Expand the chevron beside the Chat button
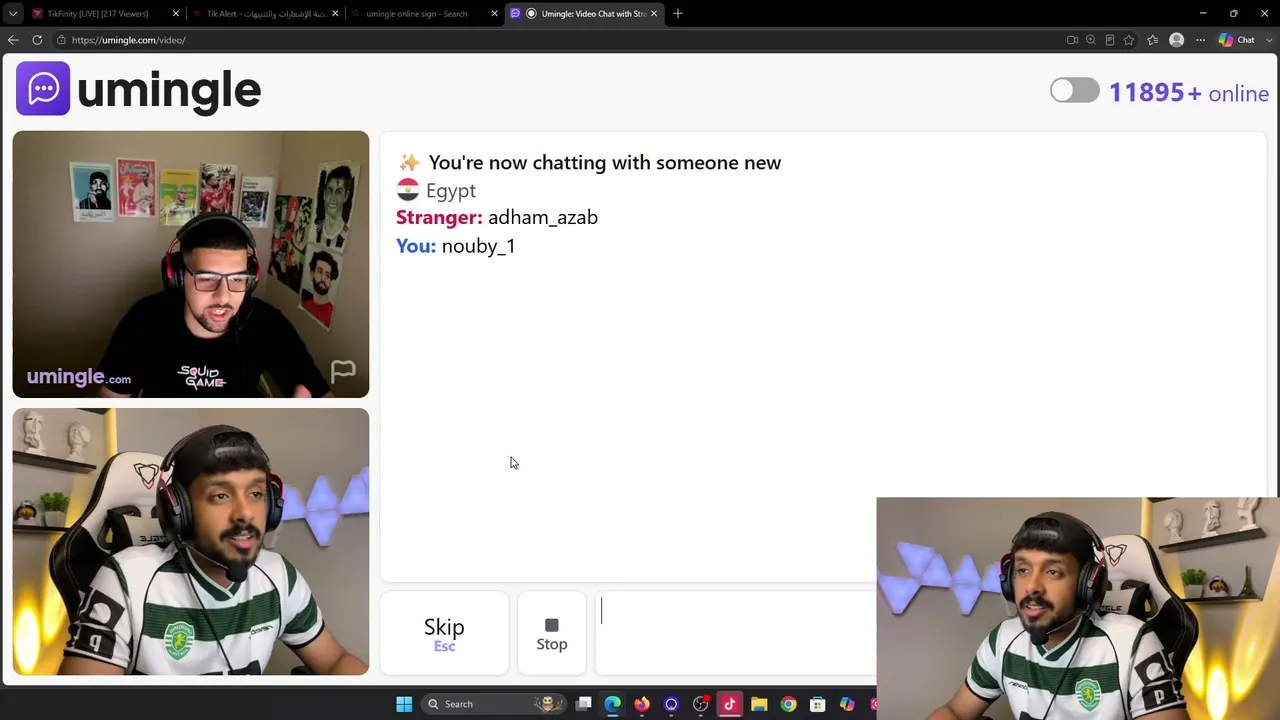Viewport: 1280px width, 720px height. coord(1267,40)
